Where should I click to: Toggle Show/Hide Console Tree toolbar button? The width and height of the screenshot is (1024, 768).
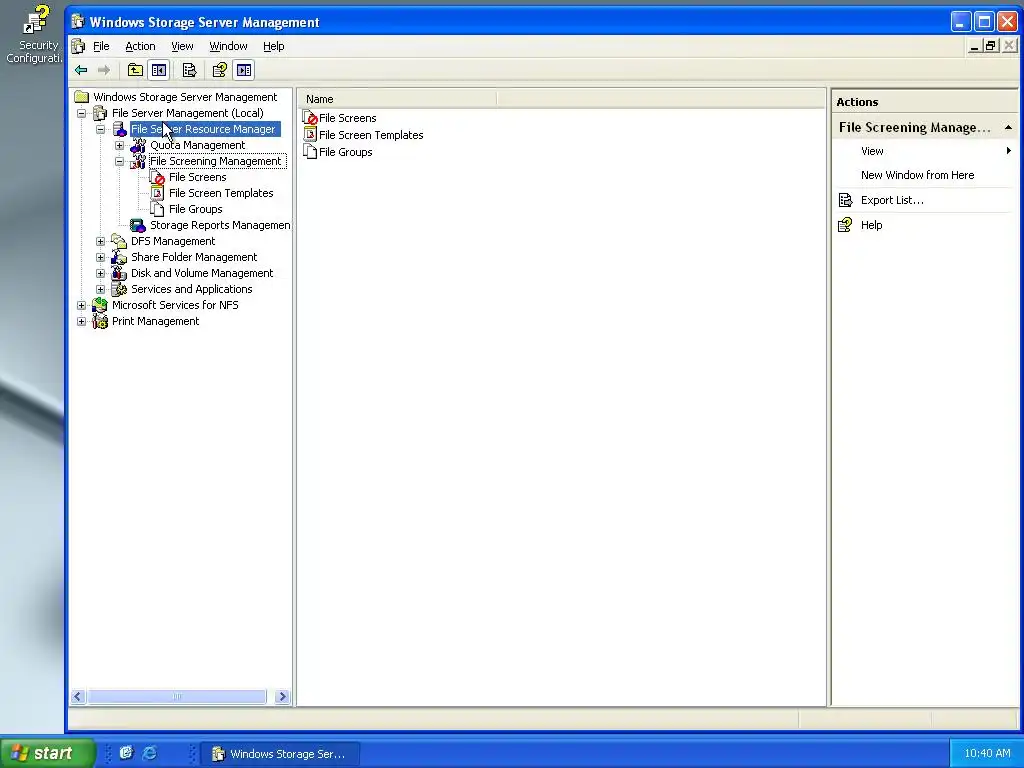coord(159,70)
